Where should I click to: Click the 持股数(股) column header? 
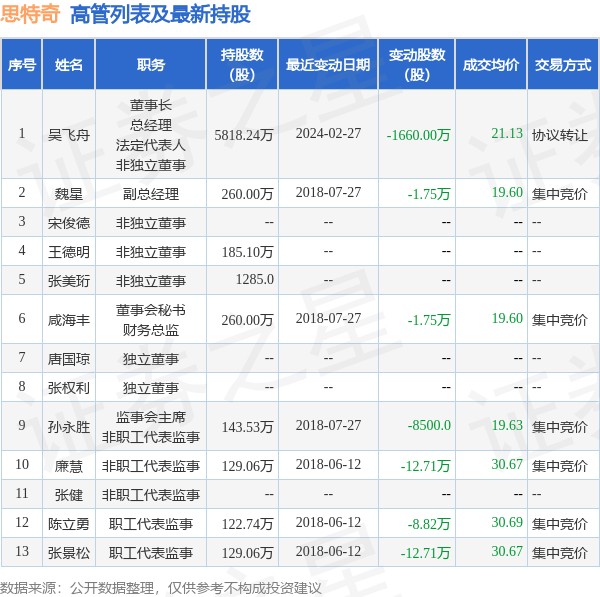[242, 65]
